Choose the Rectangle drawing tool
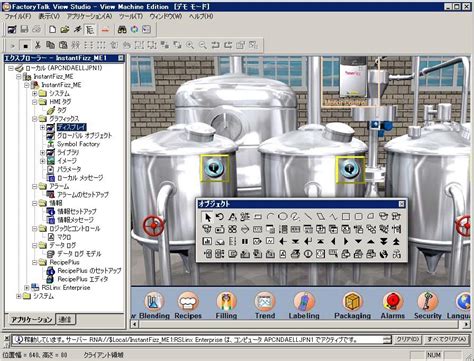The image size is (474, 361). pos(346,217)
